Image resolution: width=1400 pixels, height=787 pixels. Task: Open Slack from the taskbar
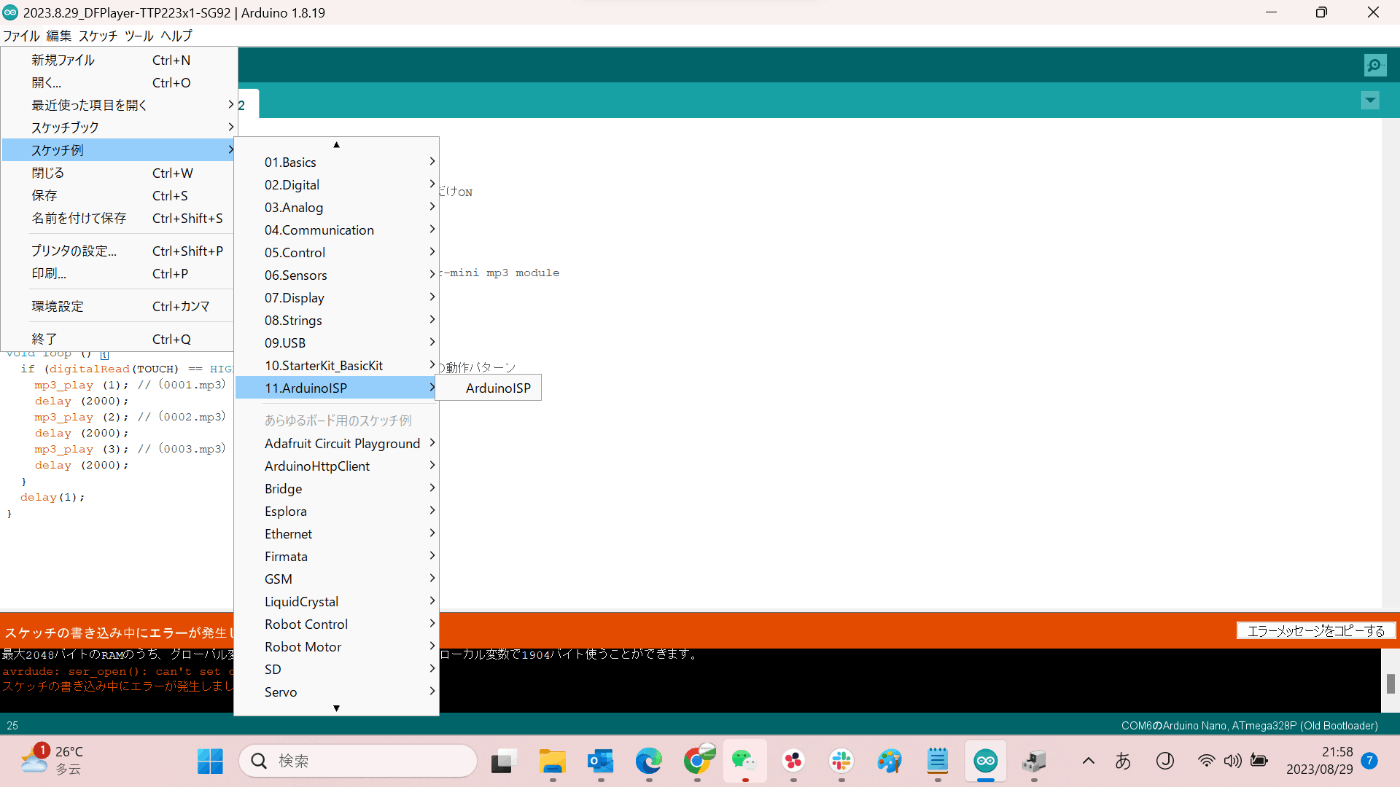click(x=841, y=761)
